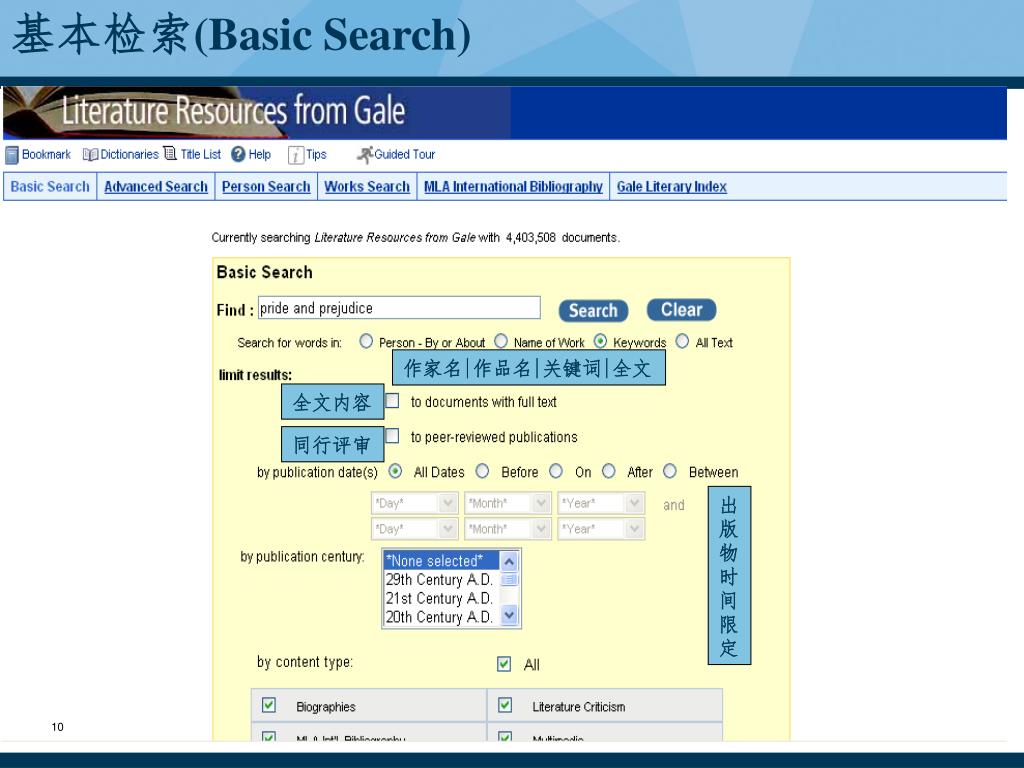
Task: Open the Person Search tab
Action: 266,187
